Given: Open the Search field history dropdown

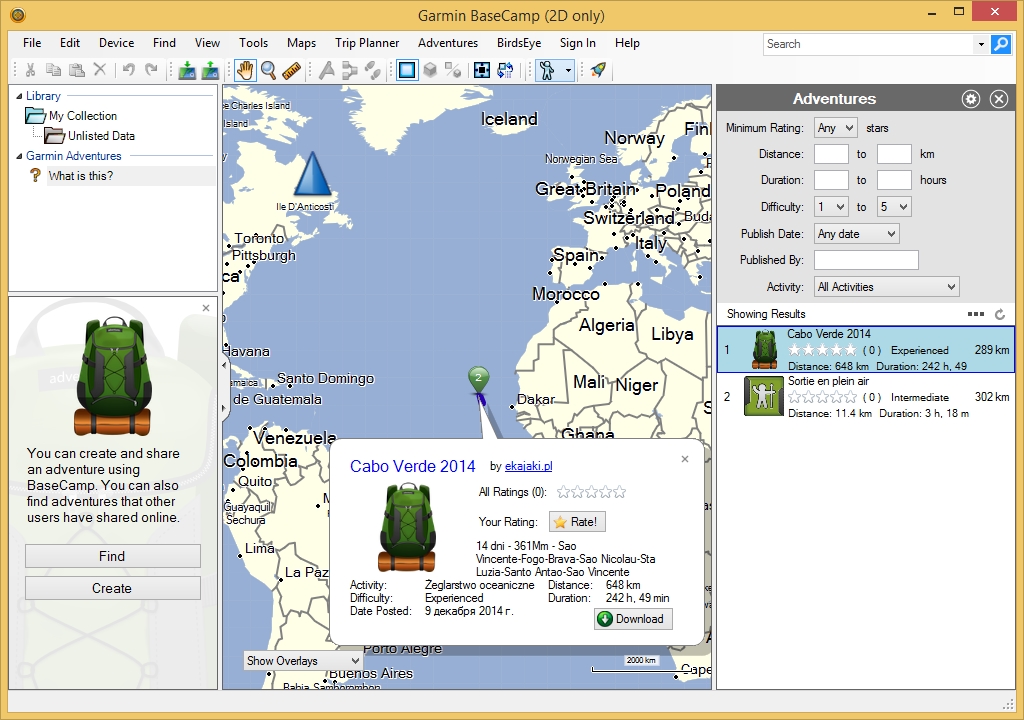Looking at the screenshot, I should 981,44.
